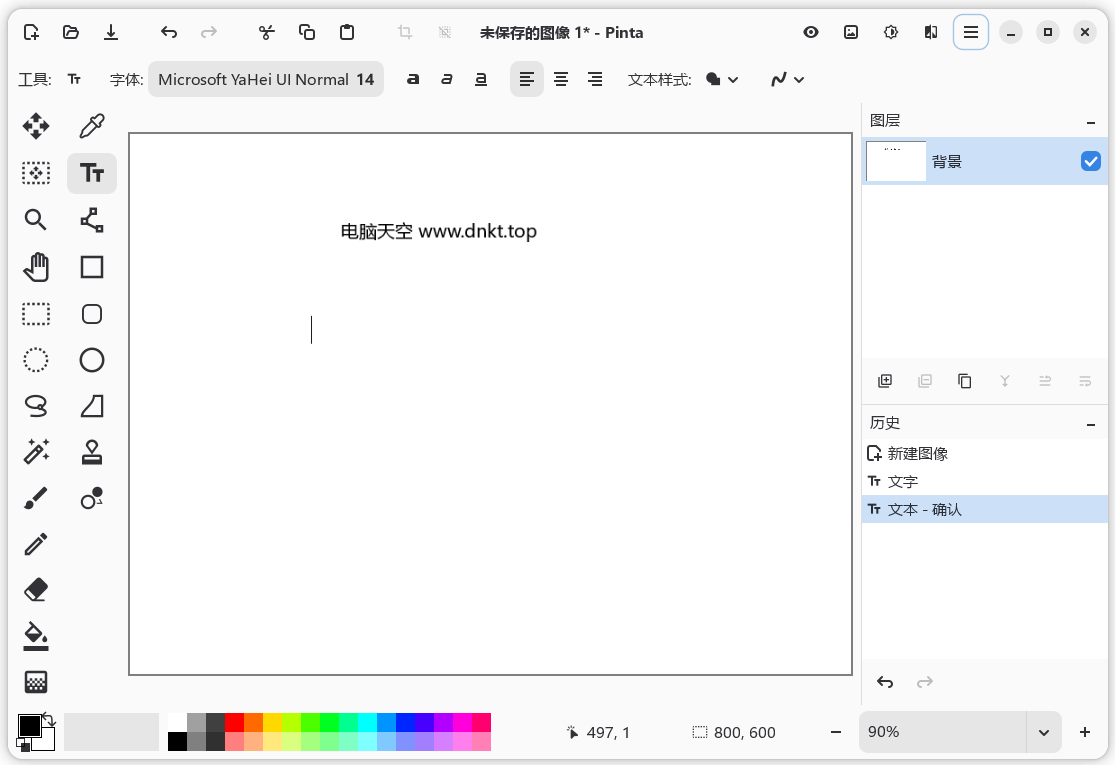The height and width of the screenshot is (765, 1115).
Task: Select the Text tool in the toolbox
Action: click(x=92, y=173)
